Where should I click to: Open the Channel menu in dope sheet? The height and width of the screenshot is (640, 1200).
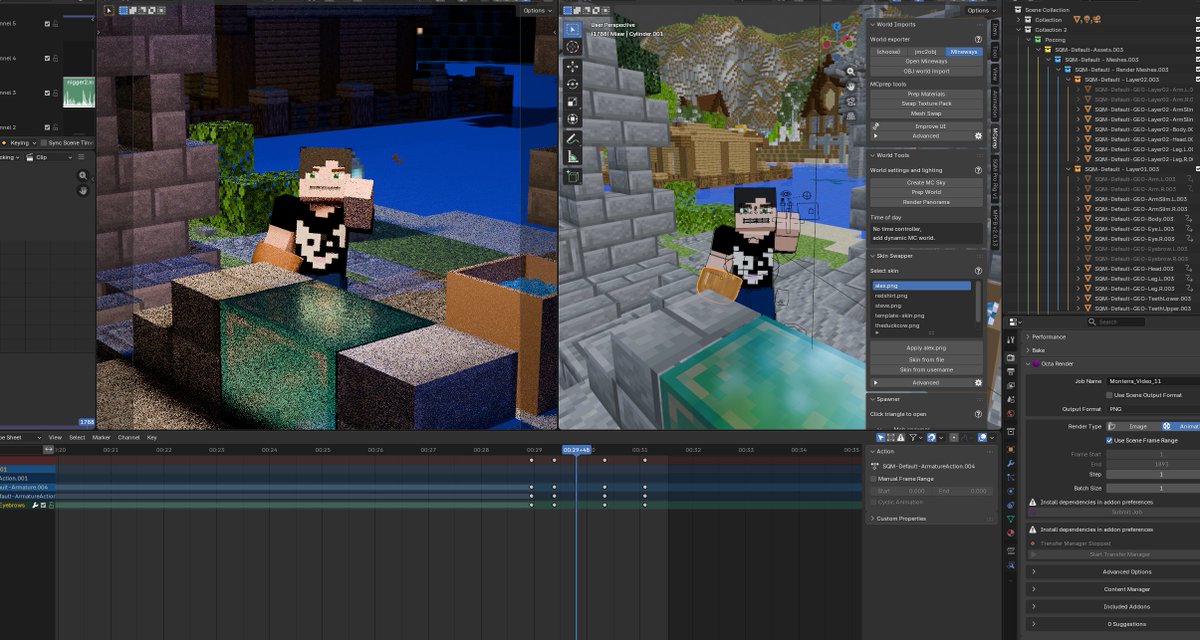click(x=129, y=437)
